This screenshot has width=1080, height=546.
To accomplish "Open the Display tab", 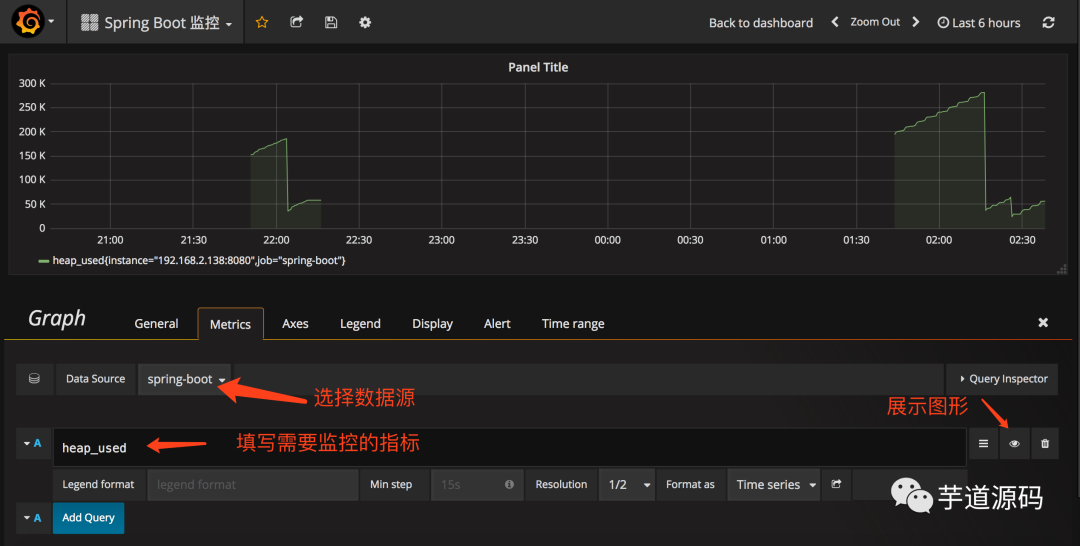I will click(432, 324).
